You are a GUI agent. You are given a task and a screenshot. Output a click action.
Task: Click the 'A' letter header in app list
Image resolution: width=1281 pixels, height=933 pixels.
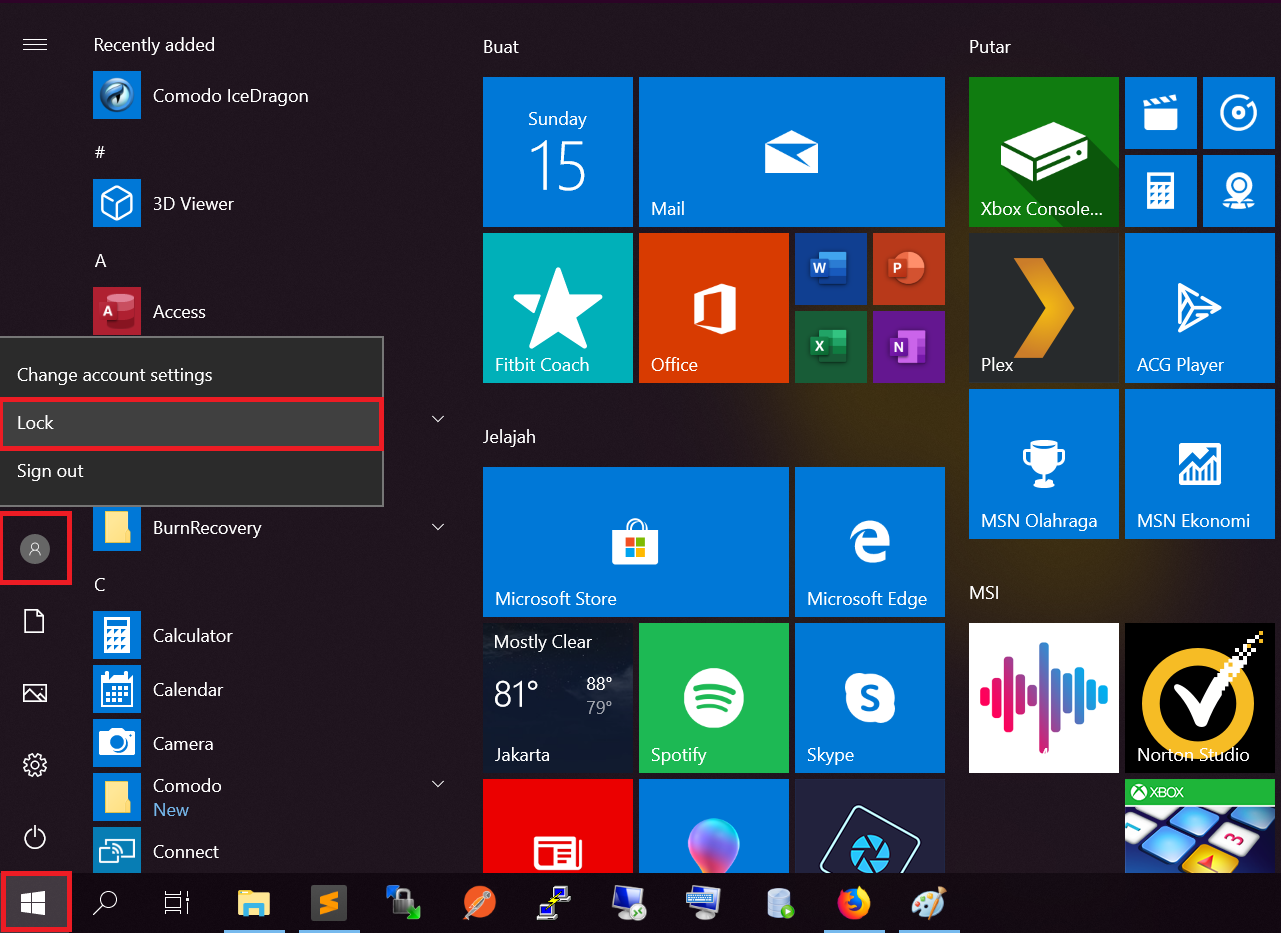[100, 261]
